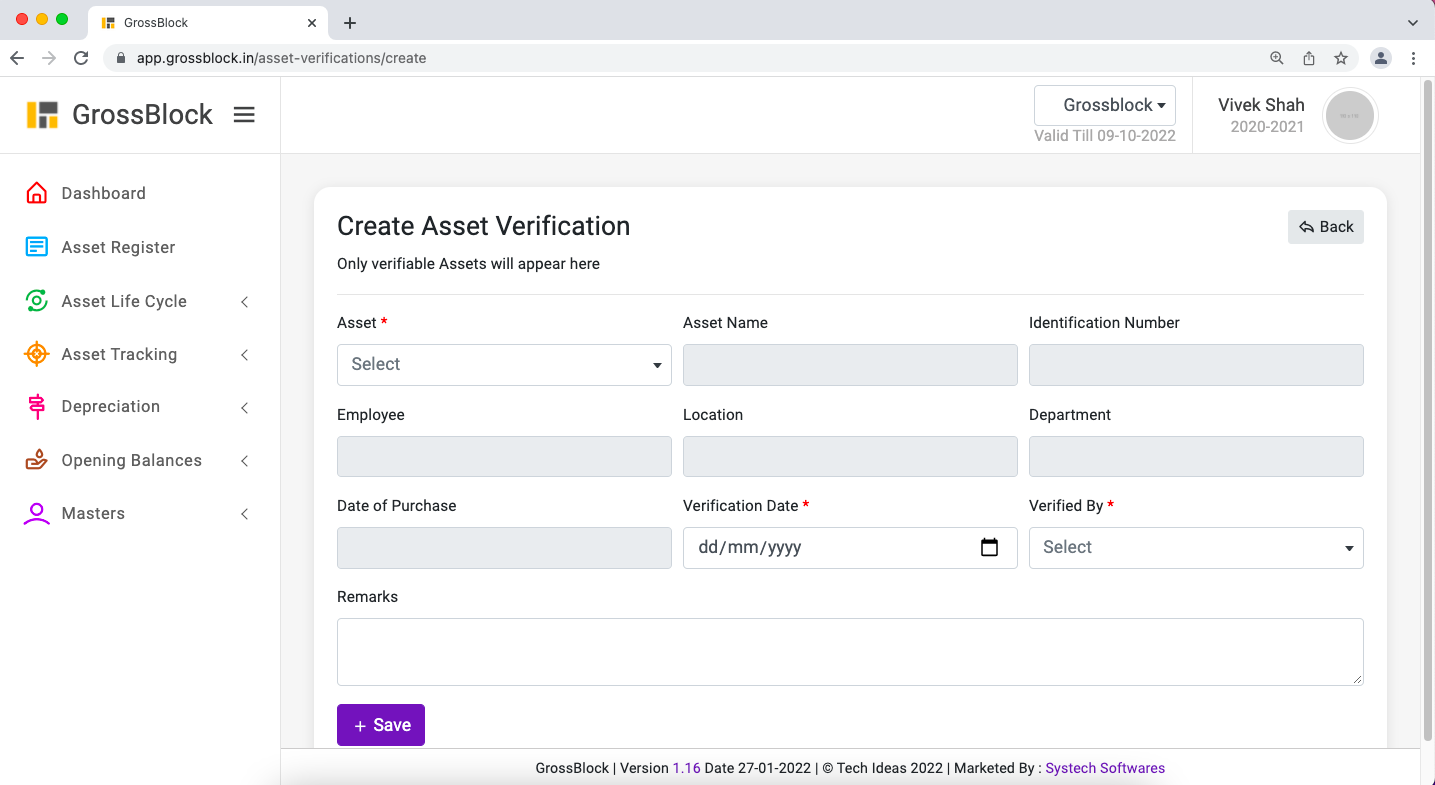The width and height of the screenshot is (1435, 785).
Task: Click the Depreciation signpost icon
Action: (37, 406)
